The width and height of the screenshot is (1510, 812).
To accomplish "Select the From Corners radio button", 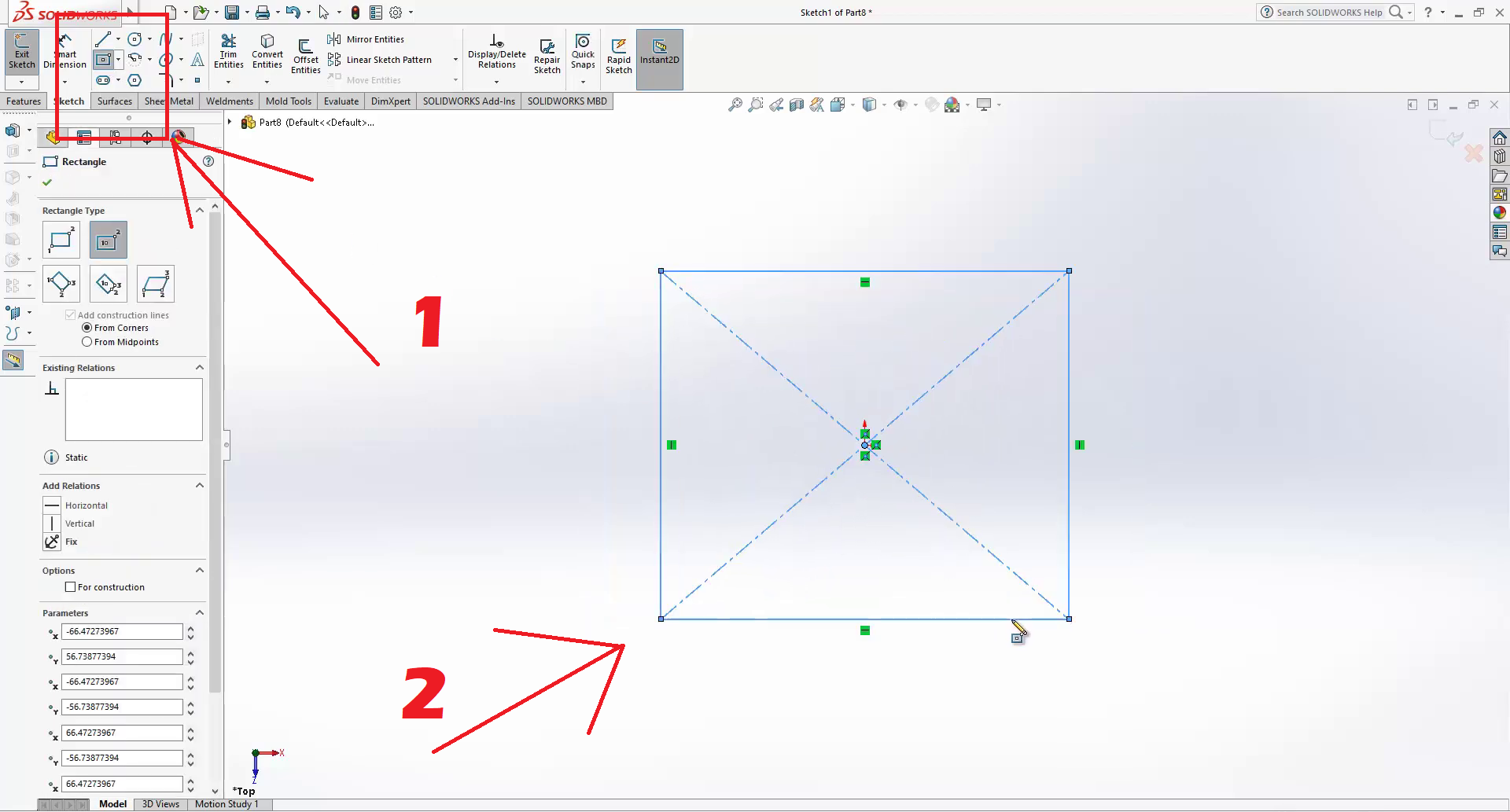I will (x=87, y=328).
